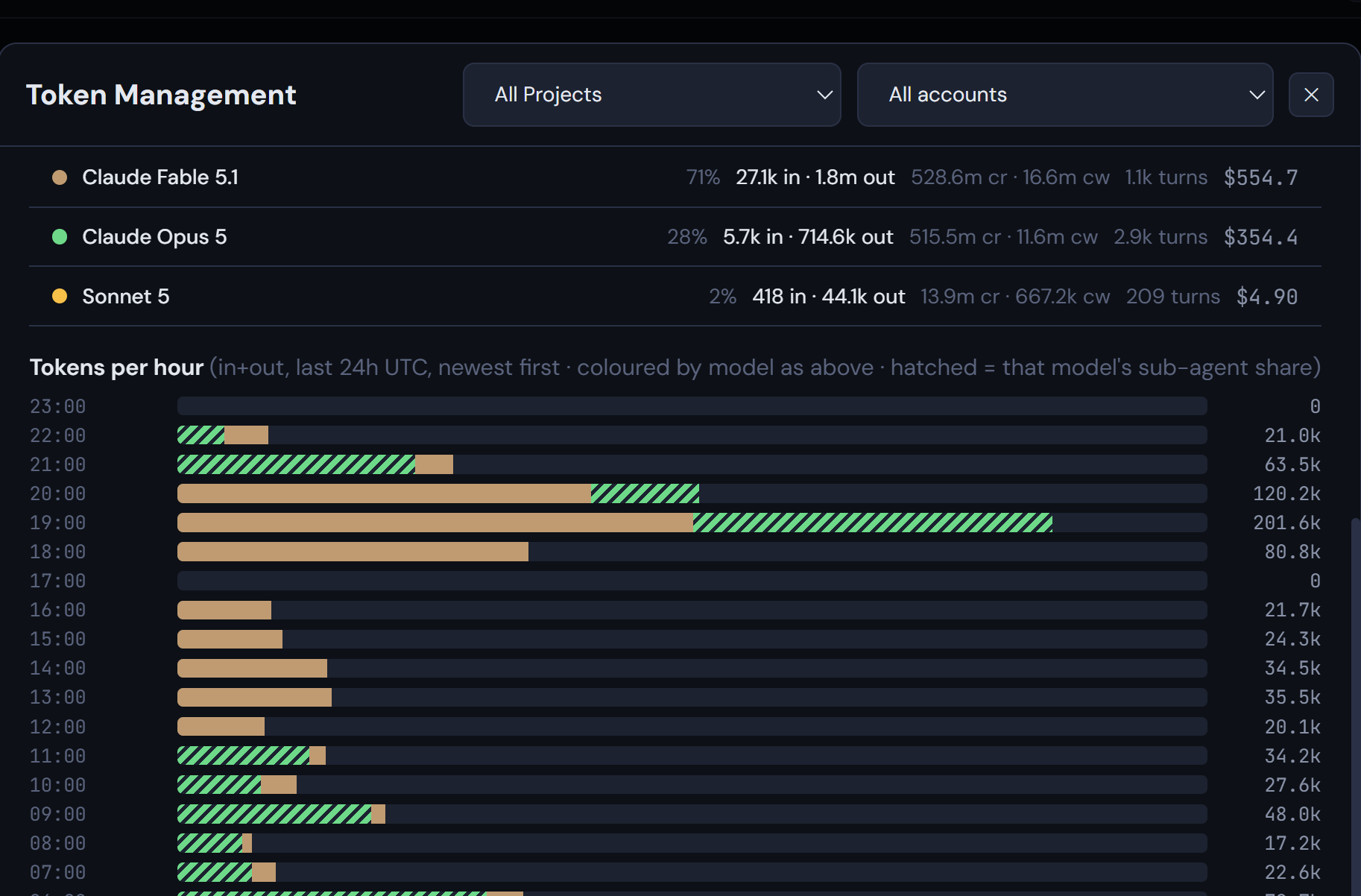1361x896 pixels.
Task: Click the yellow dot beside Sonnet 5
Action: 60,297
